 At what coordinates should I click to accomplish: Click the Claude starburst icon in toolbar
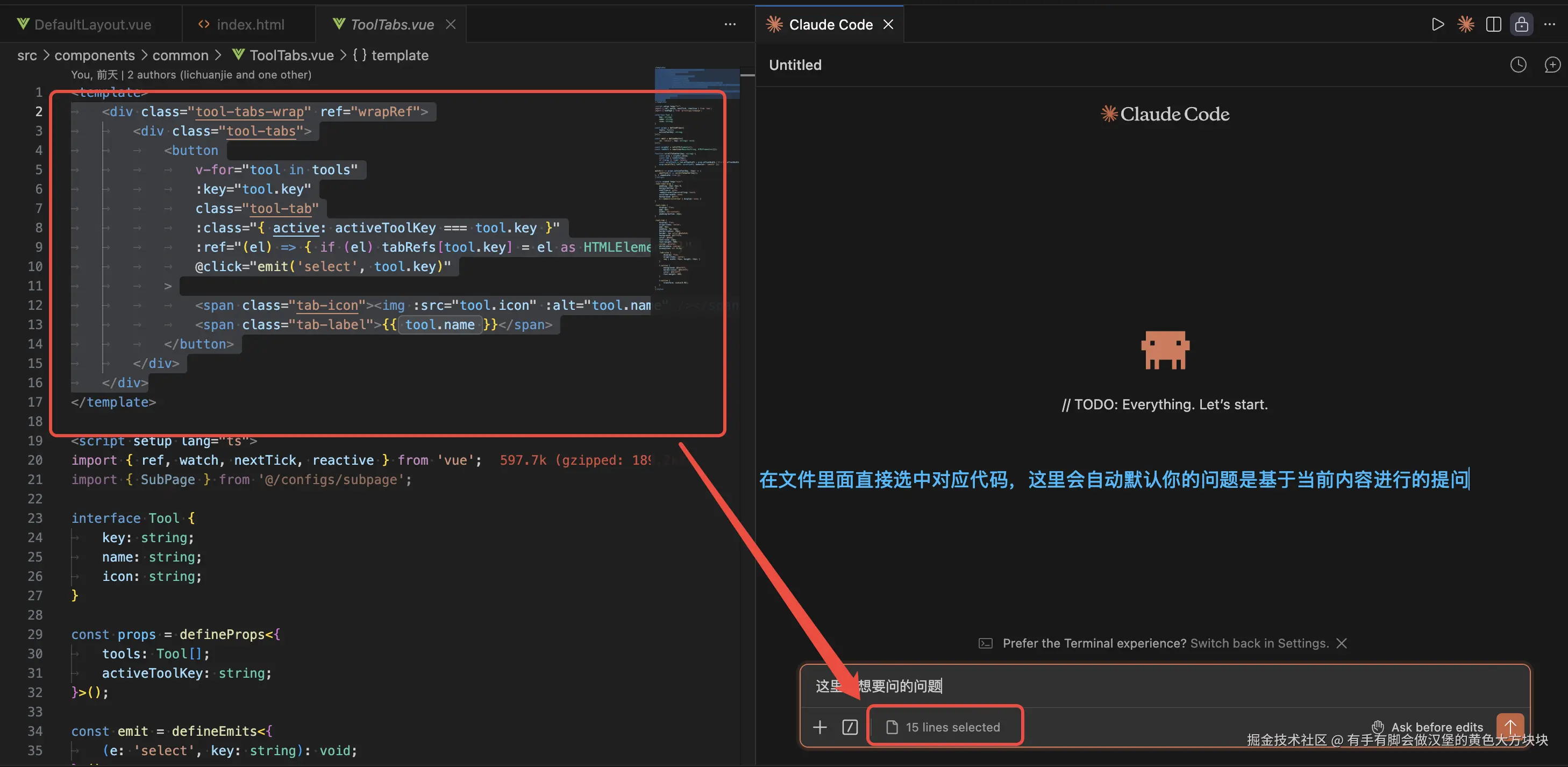pos(1466,24)
